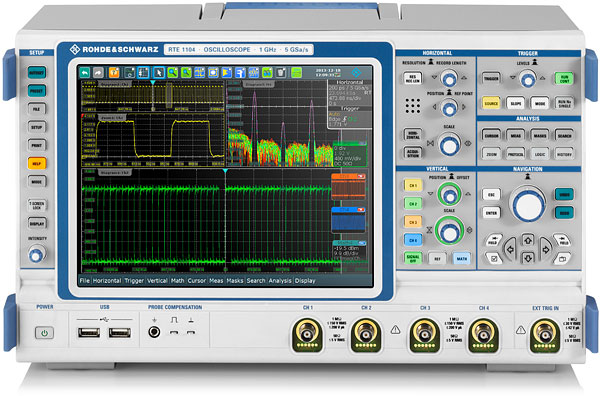Push the teal REDO key in the Navigation section
Screen dimensions: 600x396
coord(564,212)
